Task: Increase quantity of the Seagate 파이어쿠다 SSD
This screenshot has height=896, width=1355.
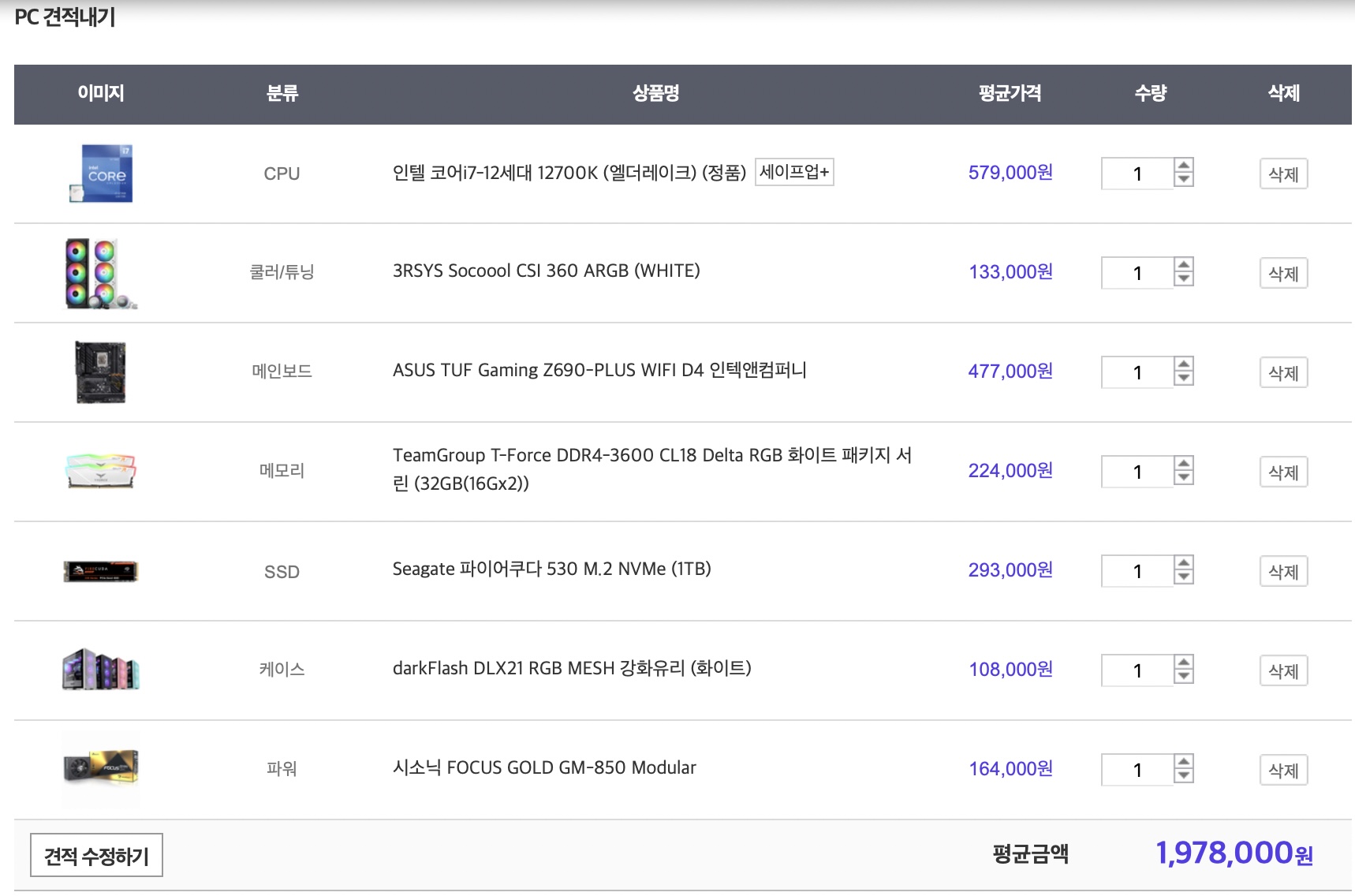Action: click(1183, 563)
